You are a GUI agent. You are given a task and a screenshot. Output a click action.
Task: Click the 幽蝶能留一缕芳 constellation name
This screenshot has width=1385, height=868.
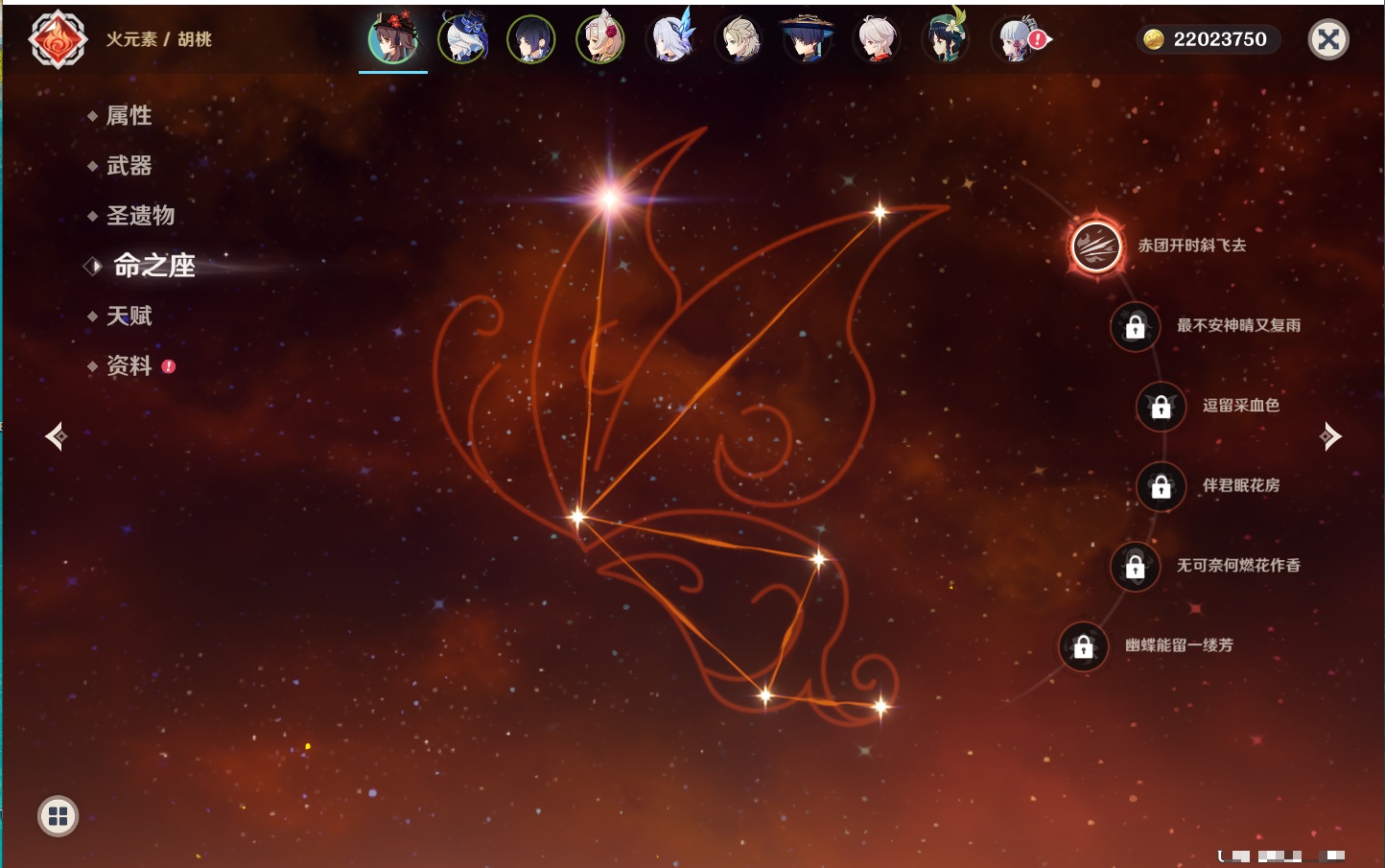pos(1179,645)
